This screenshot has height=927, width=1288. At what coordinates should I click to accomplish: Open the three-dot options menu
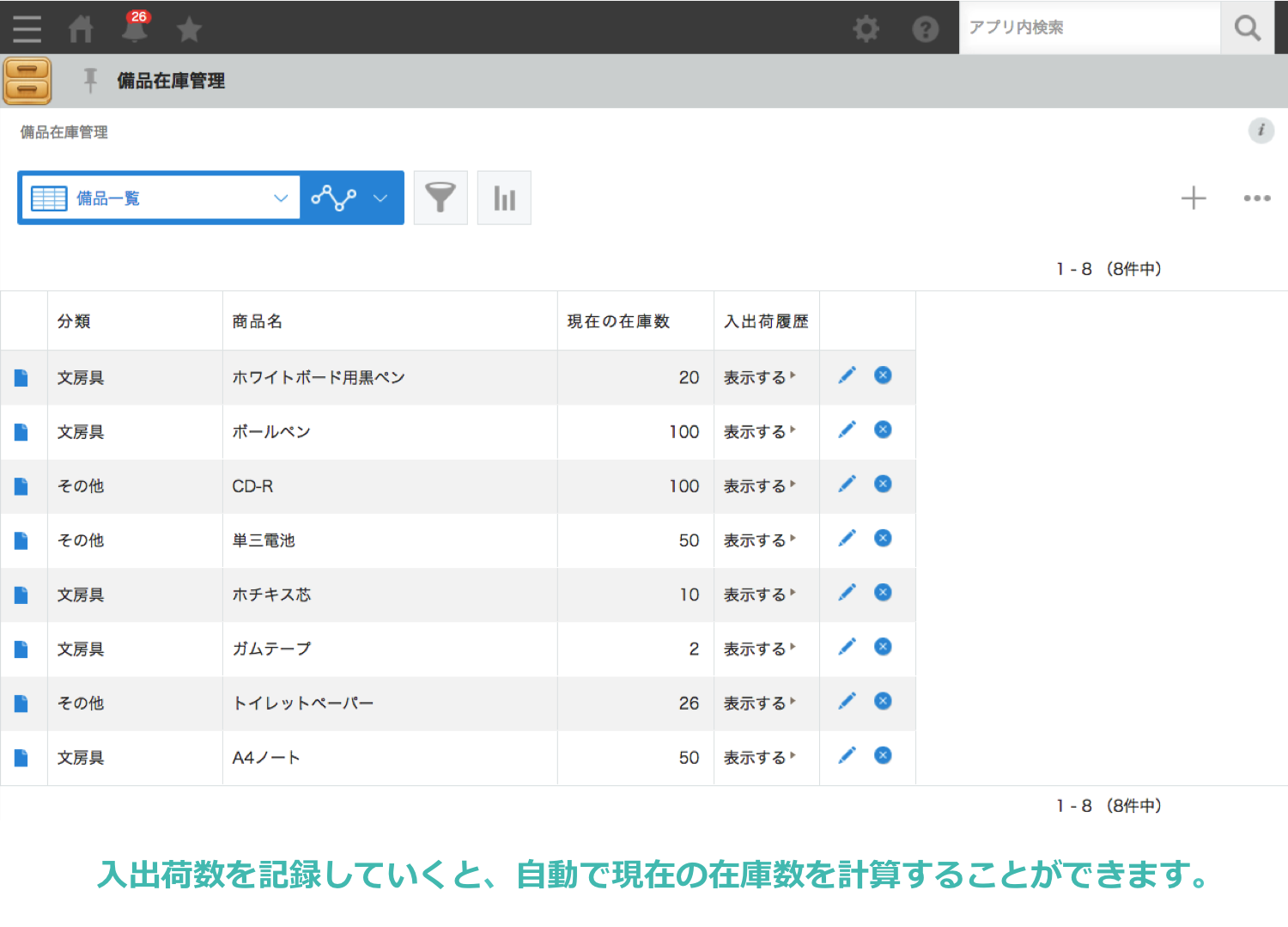tap(1257, 198)
